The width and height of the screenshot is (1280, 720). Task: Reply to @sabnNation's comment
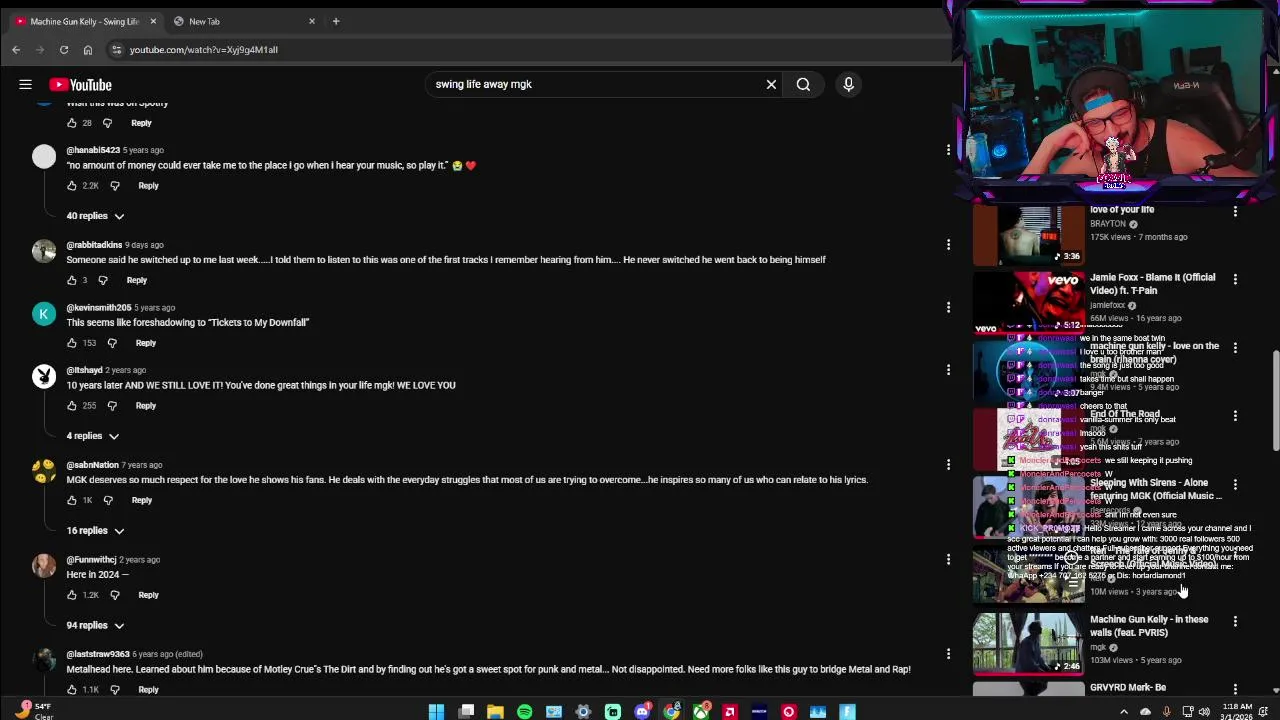[x=141, y=500]
